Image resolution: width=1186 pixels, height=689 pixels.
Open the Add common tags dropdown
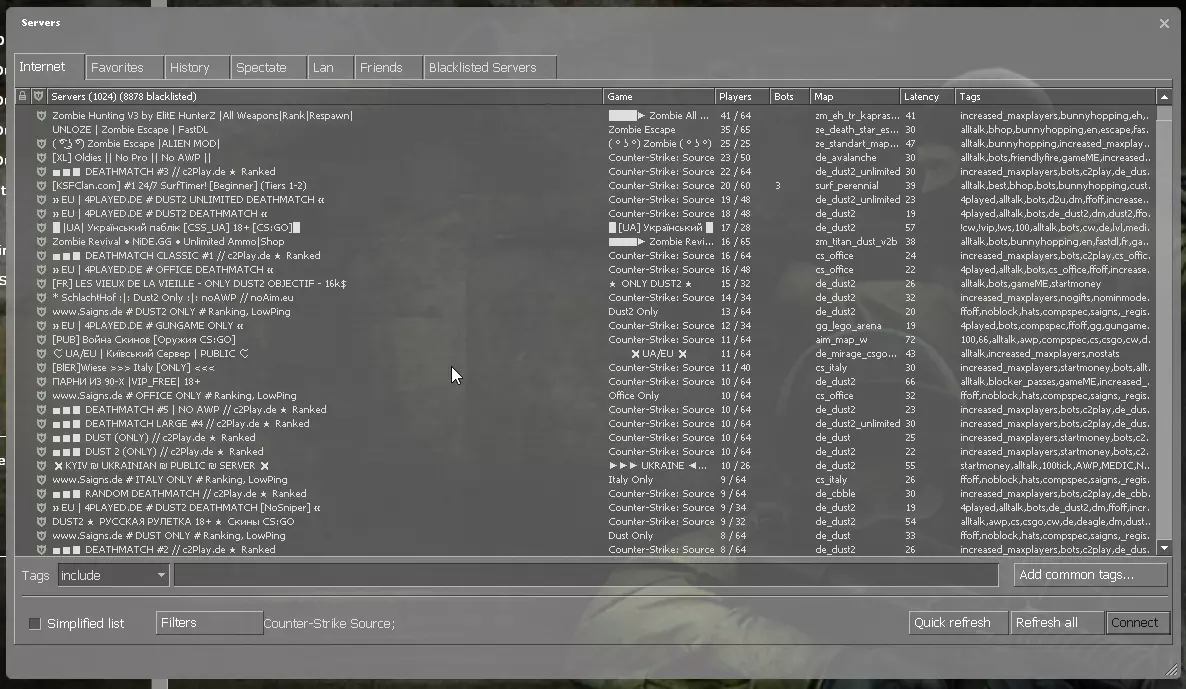click(1090, 575)
